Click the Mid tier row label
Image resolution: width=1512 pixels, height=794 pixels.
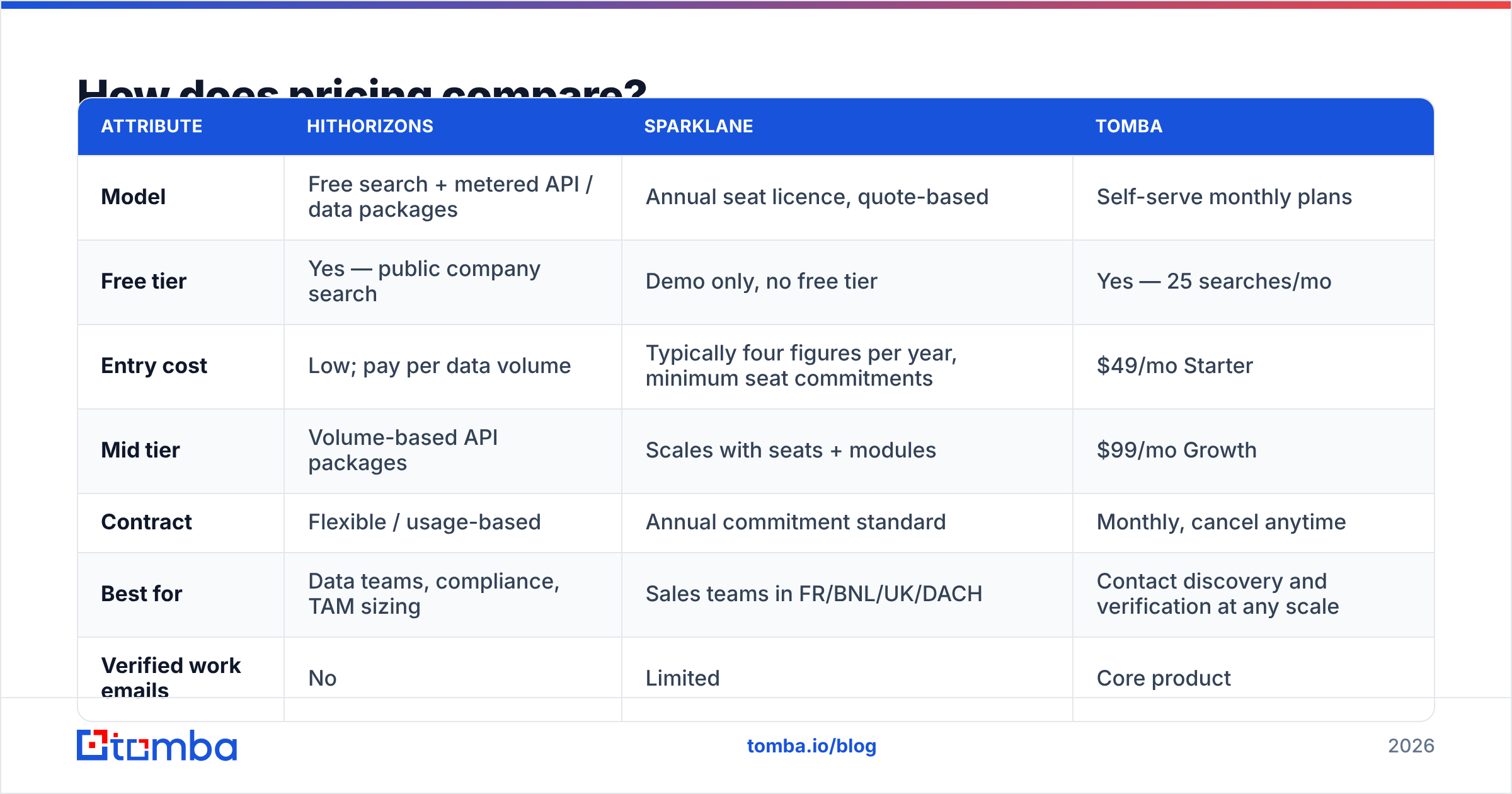[140, 450]
